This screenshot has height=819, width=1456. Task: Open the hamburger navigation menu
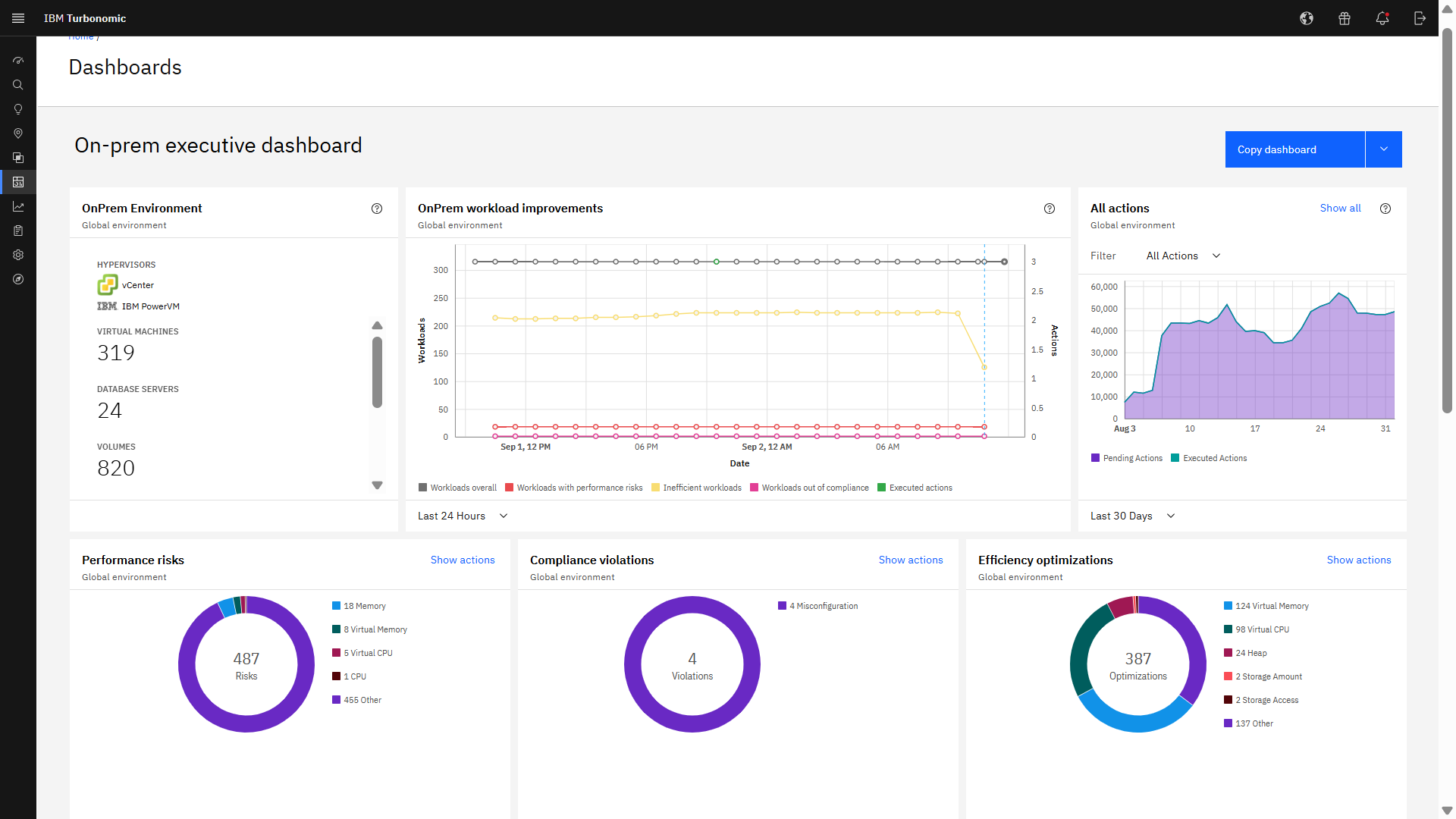click(x=18, y=18)
